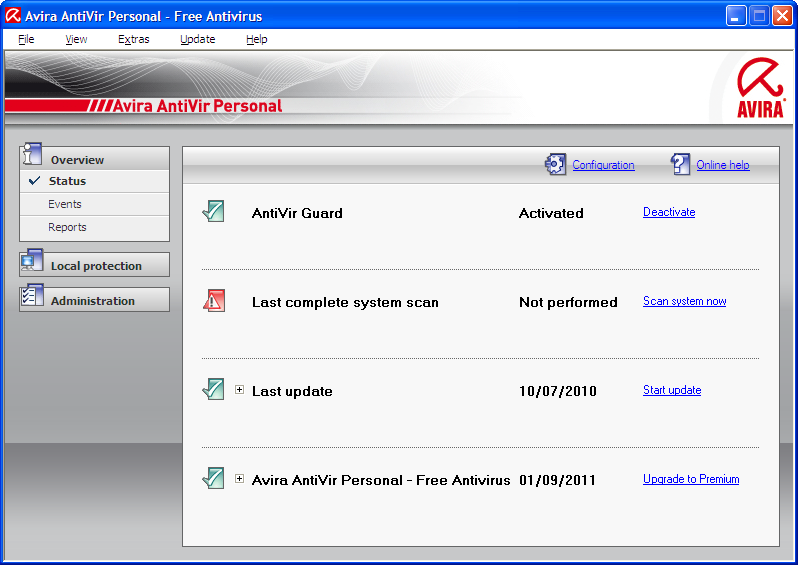The height and width of the screenshot is (565, 798).
Task: Click the Administration checklist icon
Action: pyautogui.click(x=32, y=297)
